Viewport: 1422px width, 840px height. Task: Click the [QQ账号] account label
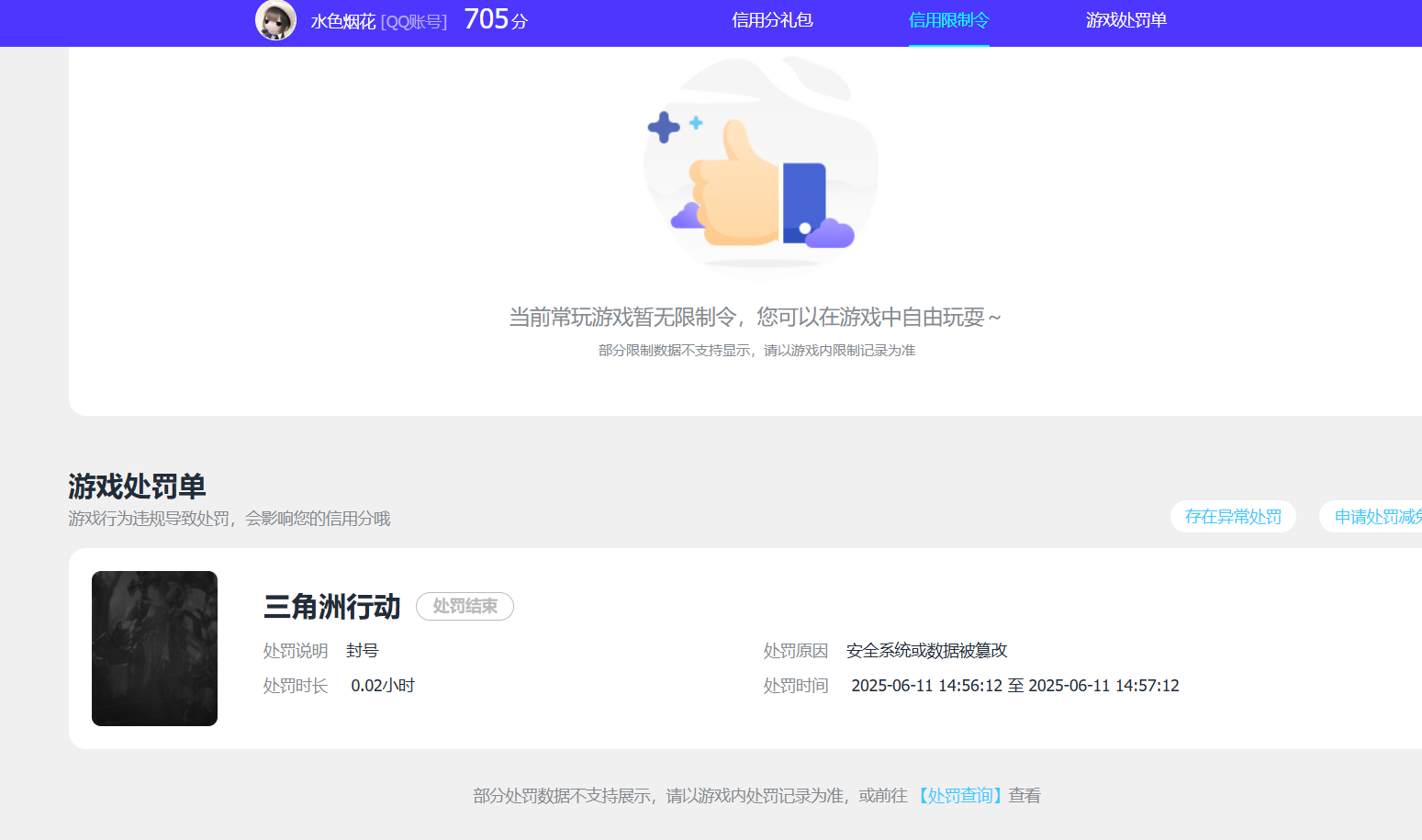pyautogui.click(x=414, y=21)
